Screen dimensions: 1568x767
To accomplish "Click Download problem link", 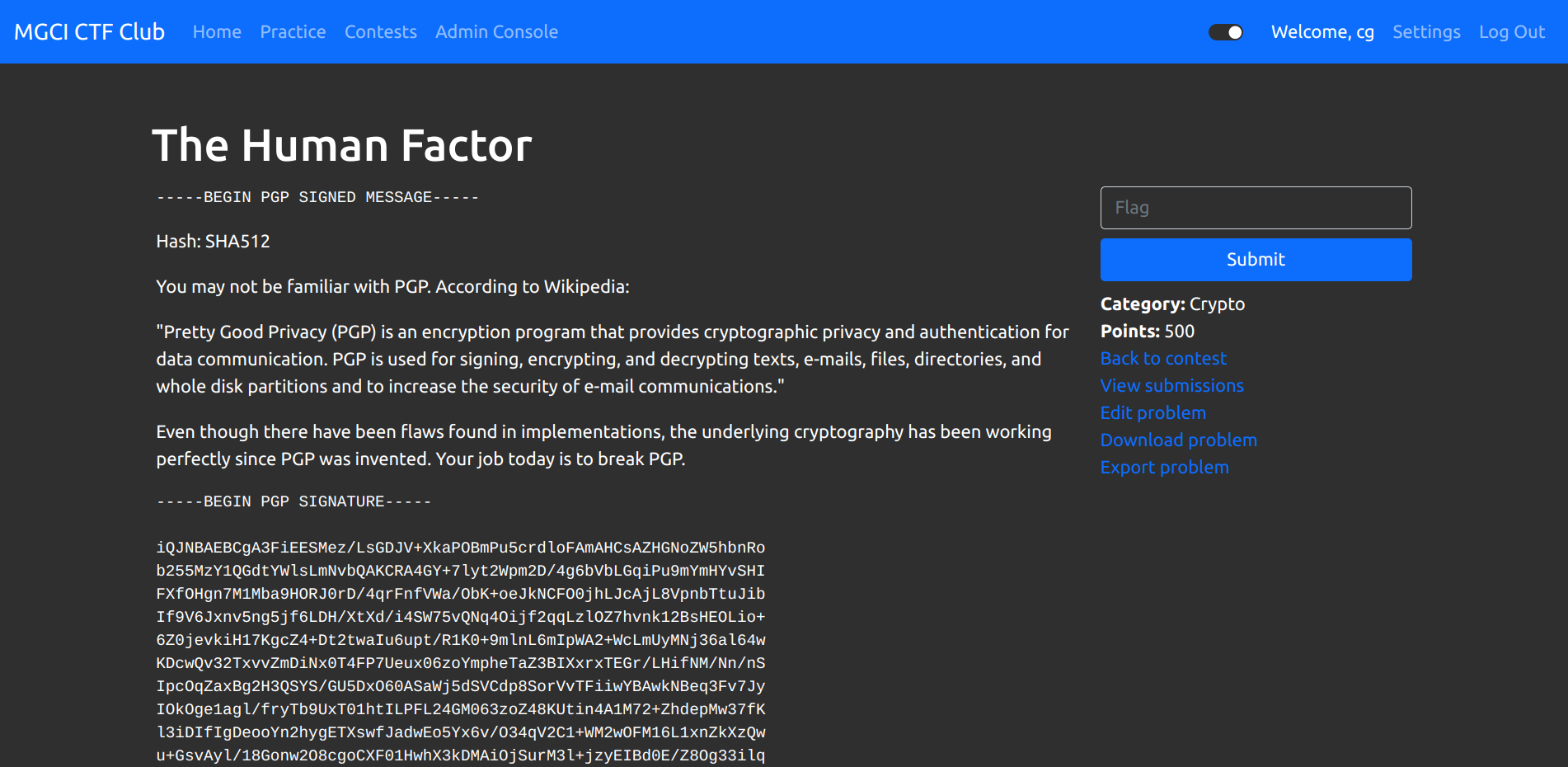I will click(x=1178, y=440).
